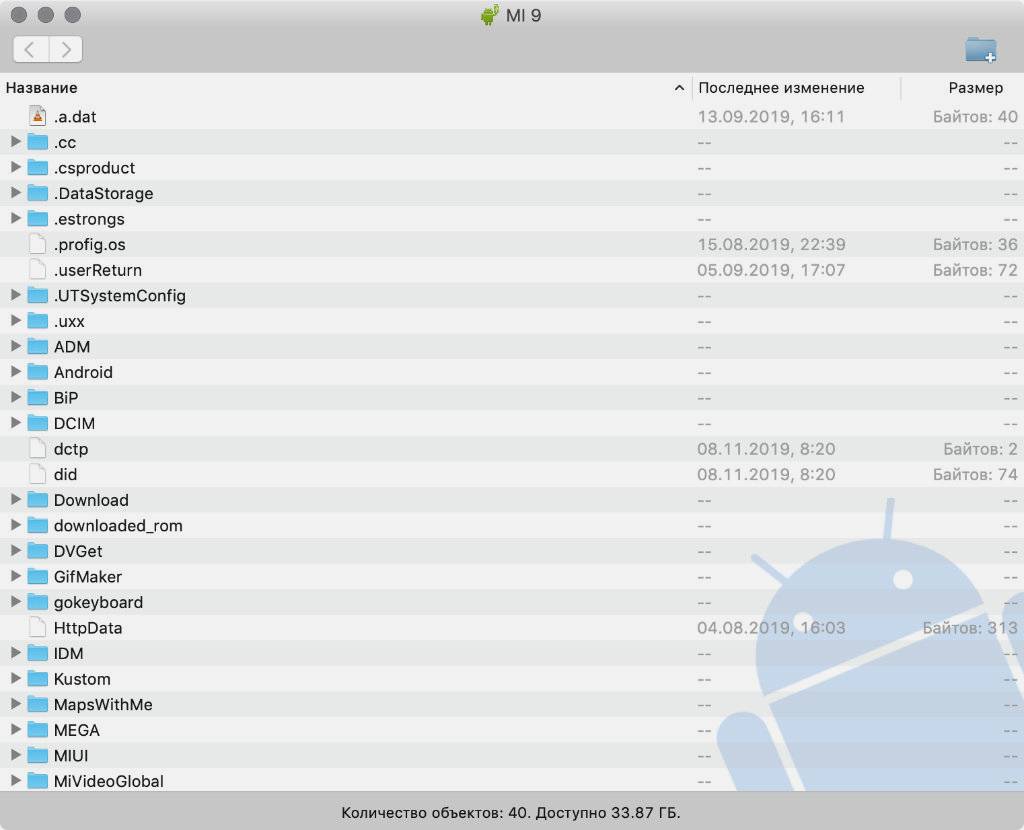Click the did file icon
The image size is (1024, 830).
tap(38, 474)
